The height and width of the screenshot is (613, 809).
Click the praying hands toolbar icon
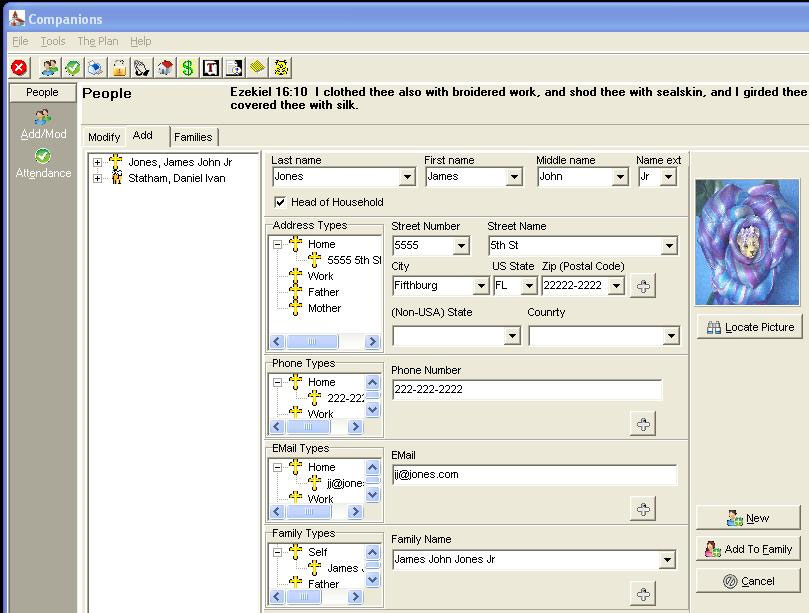(142, 68)
